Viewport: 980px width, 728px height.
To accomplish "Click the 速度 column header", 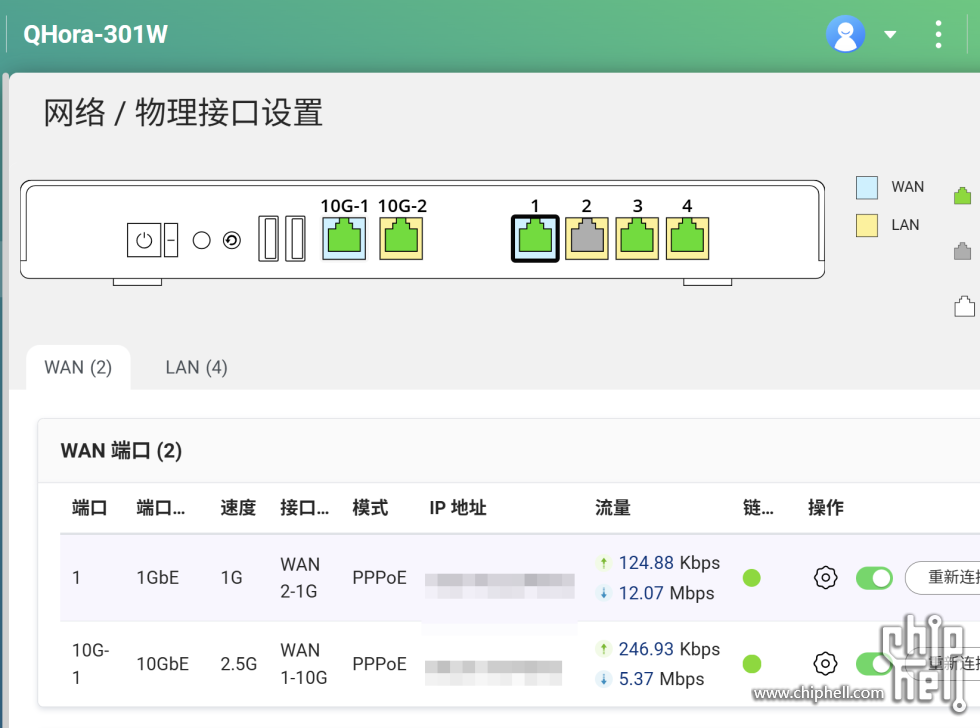I will click(x=238, y=507).
